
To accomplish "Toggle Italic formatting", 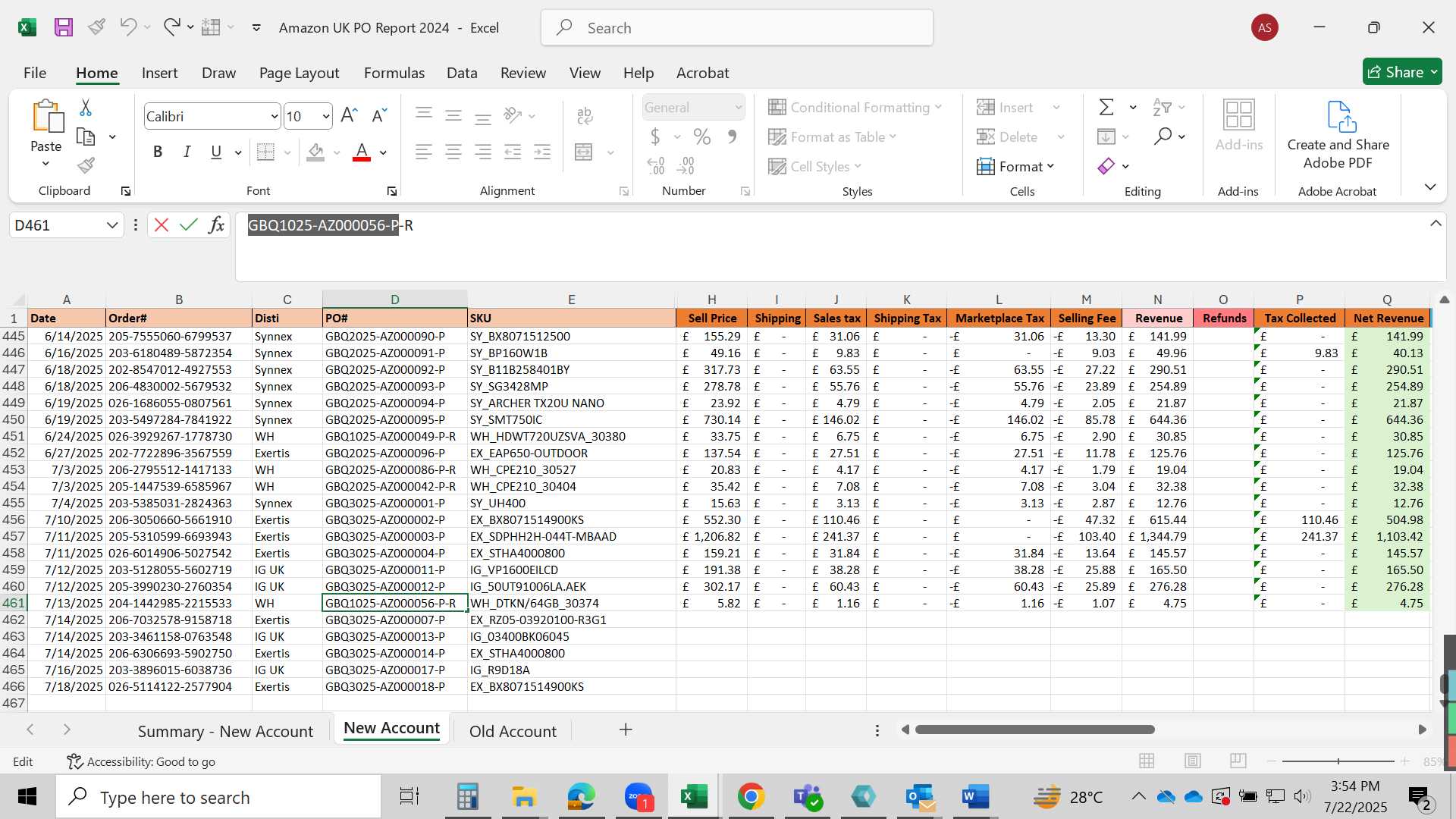I will coord(187,152).
